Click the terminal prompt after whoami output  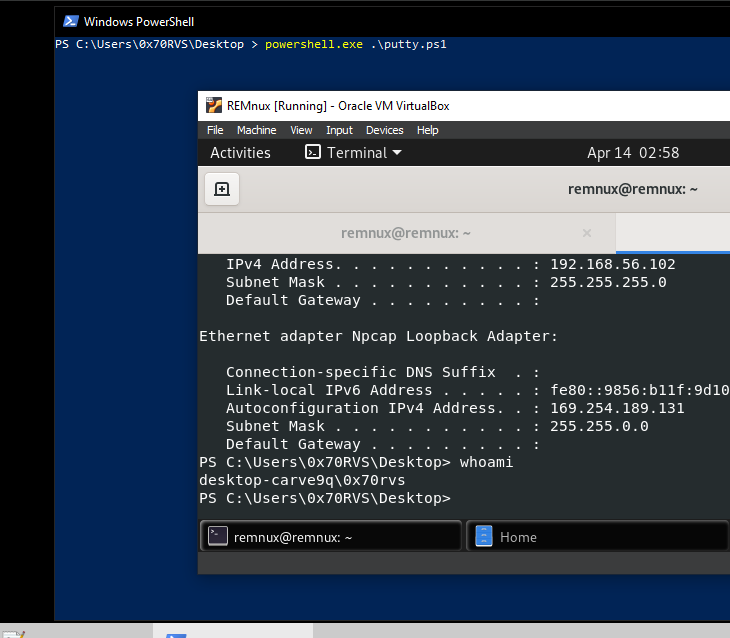325,498
